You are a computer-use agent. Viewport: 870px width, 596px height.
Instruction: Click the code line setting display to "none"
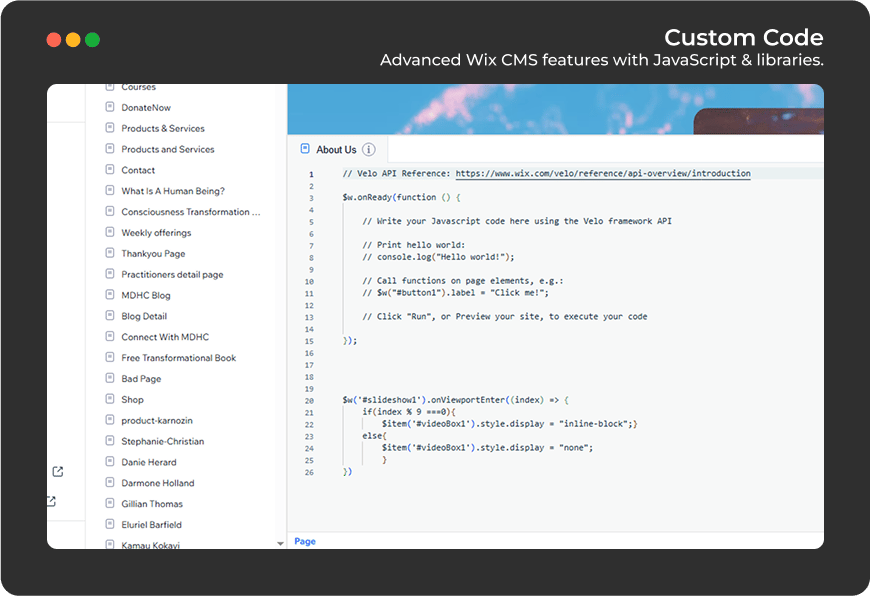487,448
